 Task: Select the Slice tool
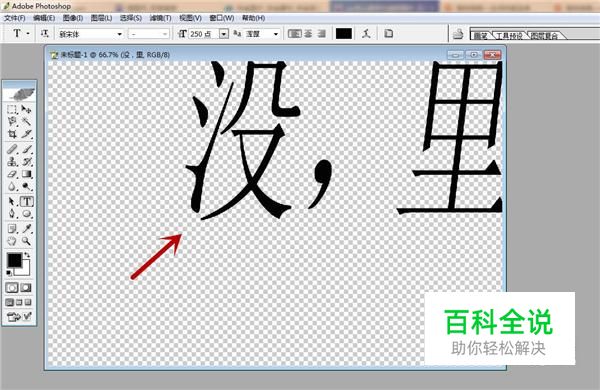coord(26,134)
